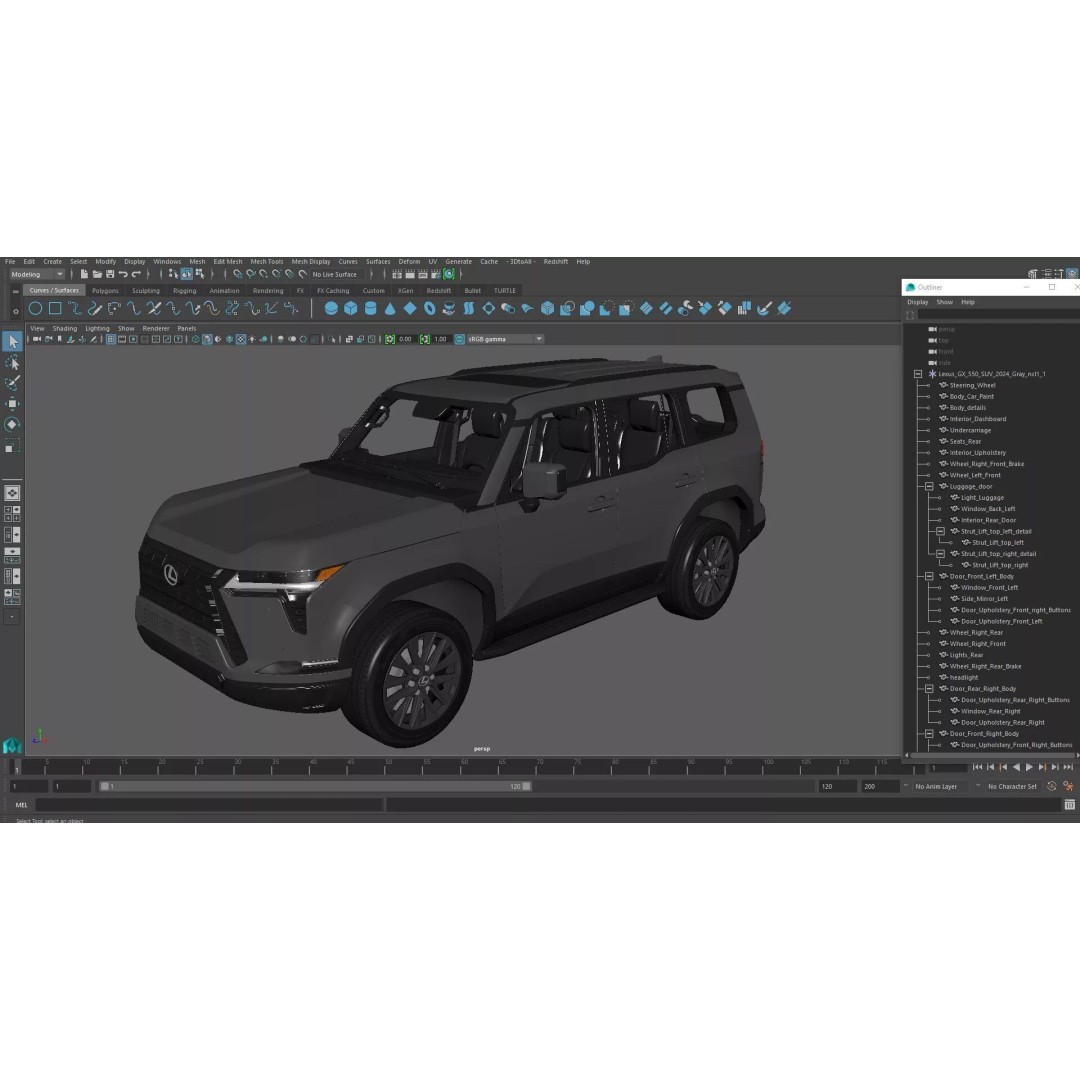Activate the Paint Selection tool in toolbox
Screen dimensions: 1080x1080
(12, 383)
